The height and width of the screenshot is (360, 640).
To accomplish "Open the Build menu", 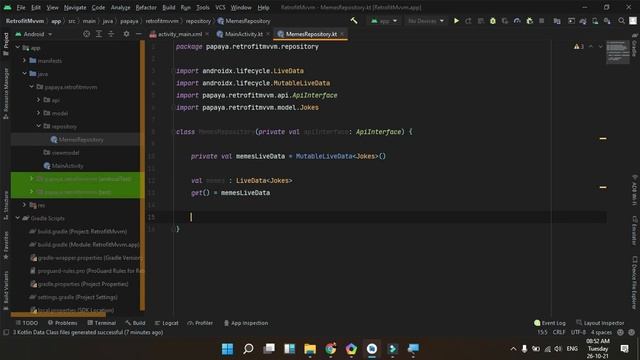I will pyautogui.click(x=169, y=7).
